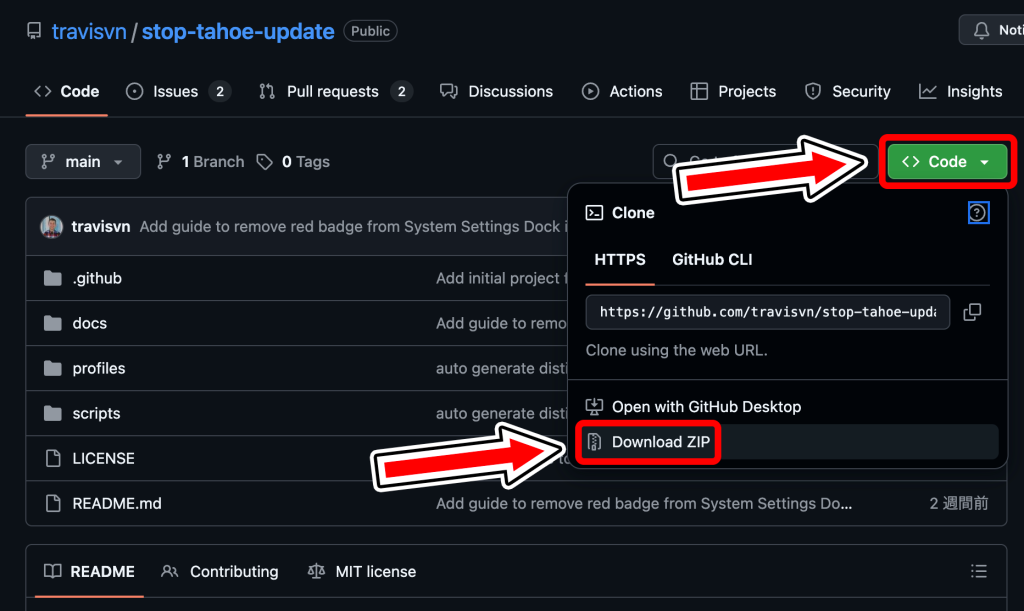
Task: Expand the main branch dropdown
Action: [83, 162]
